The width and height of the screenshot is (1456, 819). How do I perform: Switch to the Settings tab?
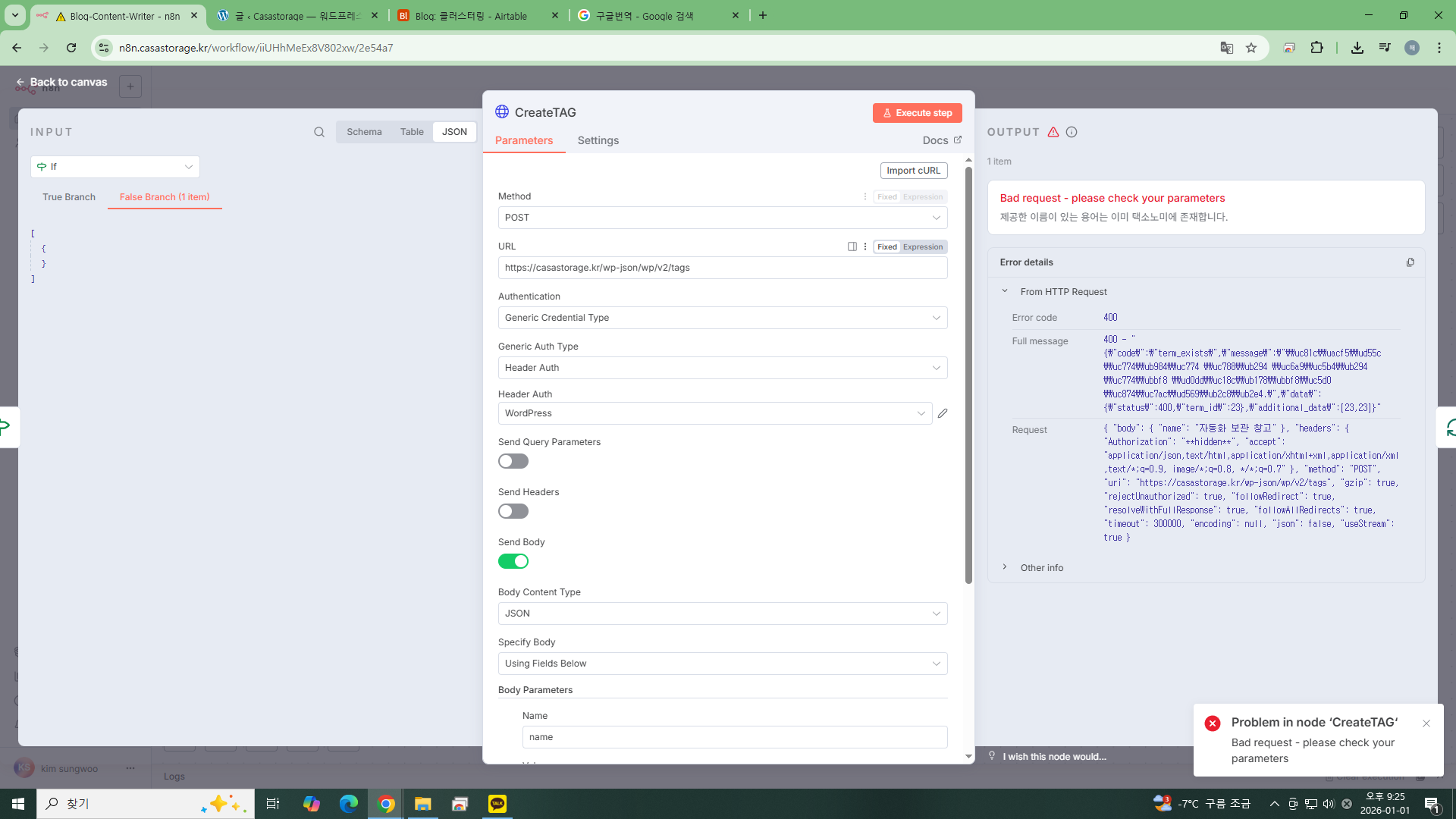point(598,140)
